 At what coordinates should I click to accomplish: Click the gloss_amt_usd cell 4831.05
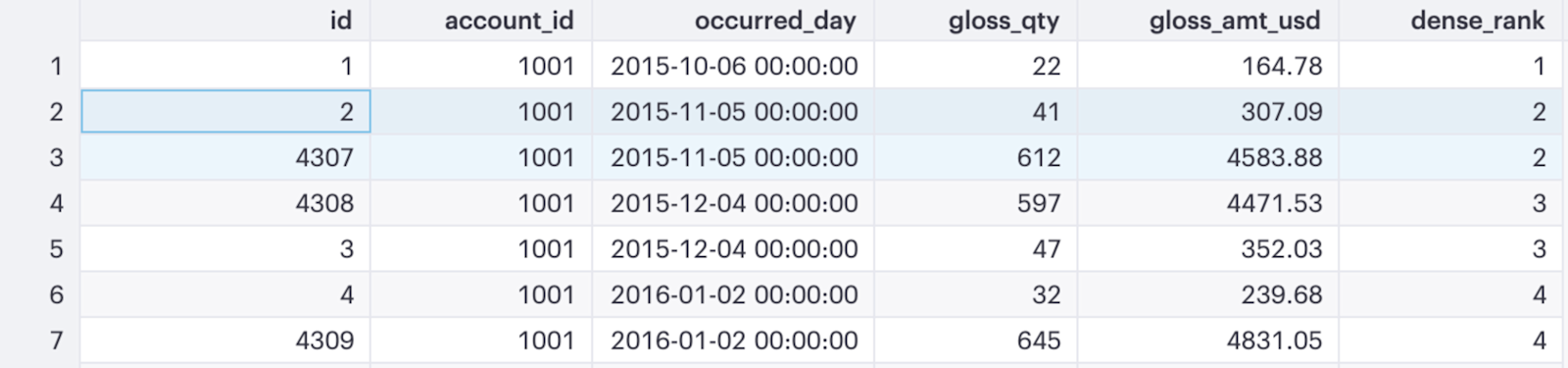(1208, 340)
